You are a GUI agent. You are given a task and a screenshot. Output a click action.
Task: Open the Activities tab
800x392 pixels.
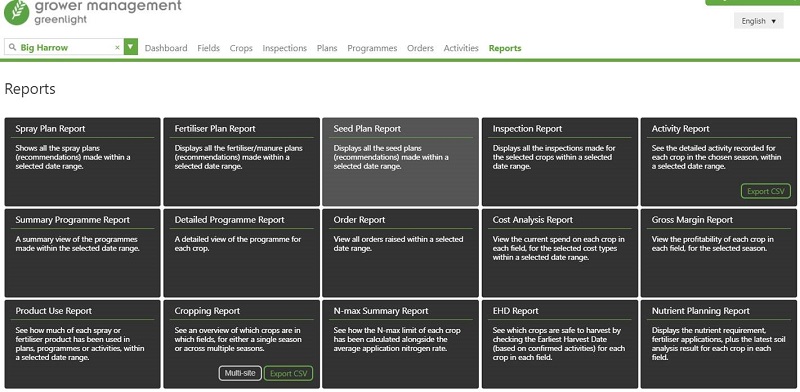[461, 48]
